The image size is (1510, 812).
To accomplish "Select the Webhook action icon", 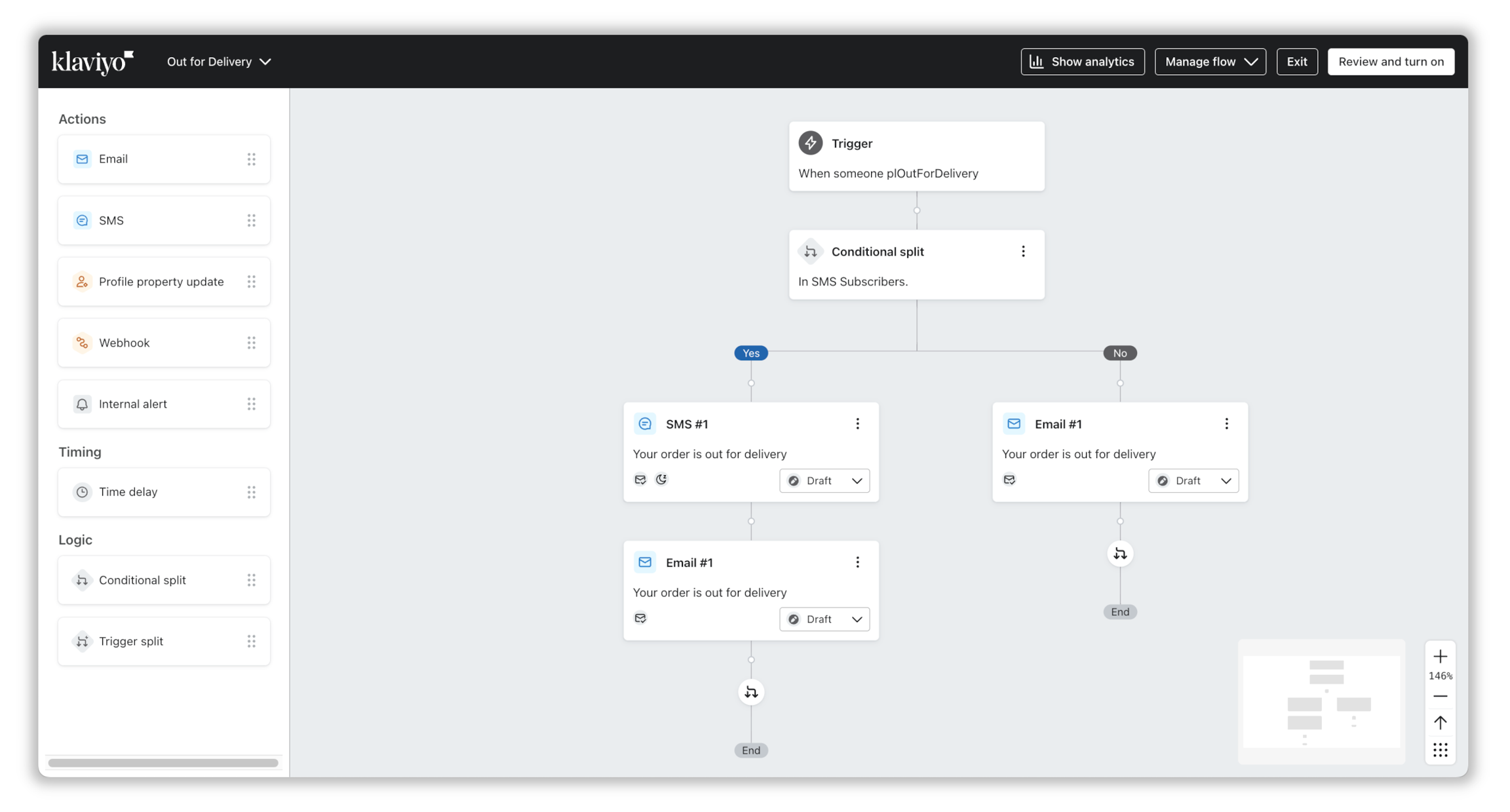I will [82, 342].
